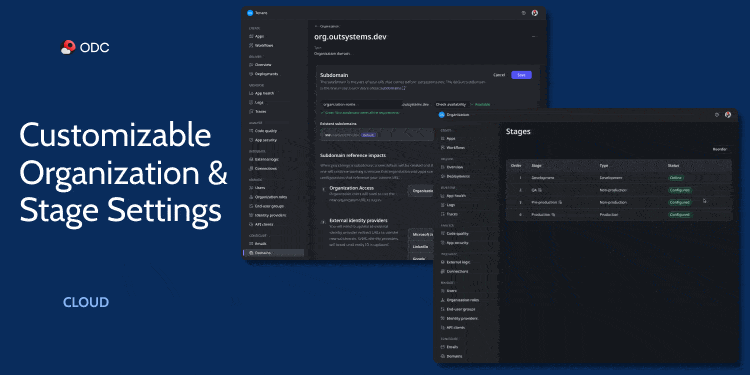This screenshot has height=375, width=750.
Task: Click the Workflows icon in Tenant window sidebar
Action: (x=251, y=45)
